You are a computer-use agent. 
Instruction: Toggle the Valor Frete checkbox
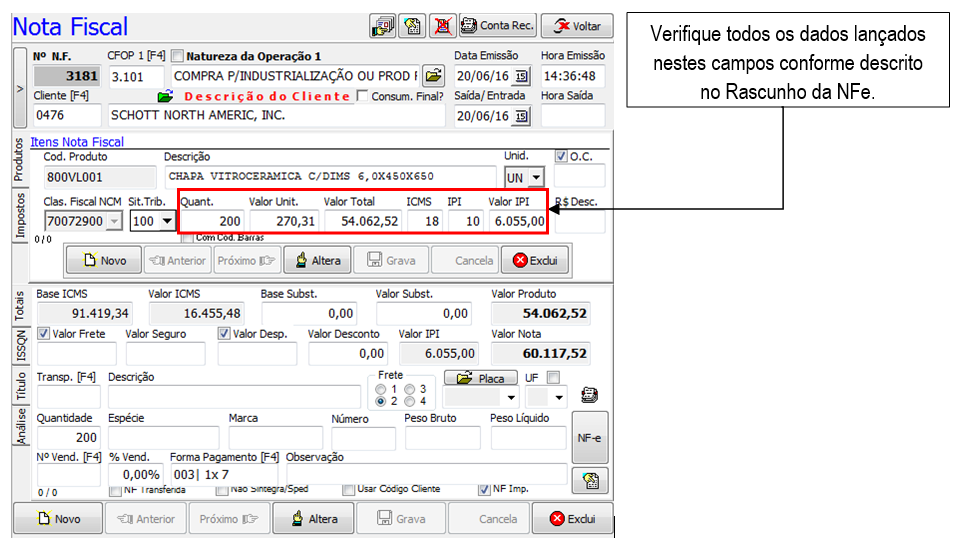[43, 334]
